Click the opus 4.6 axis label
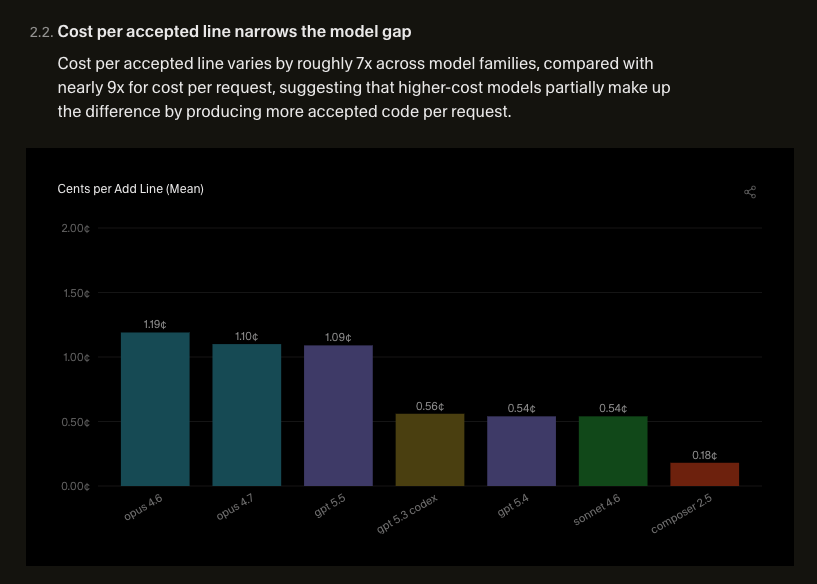This screenshot has height=584, width=817. point(143,507)
